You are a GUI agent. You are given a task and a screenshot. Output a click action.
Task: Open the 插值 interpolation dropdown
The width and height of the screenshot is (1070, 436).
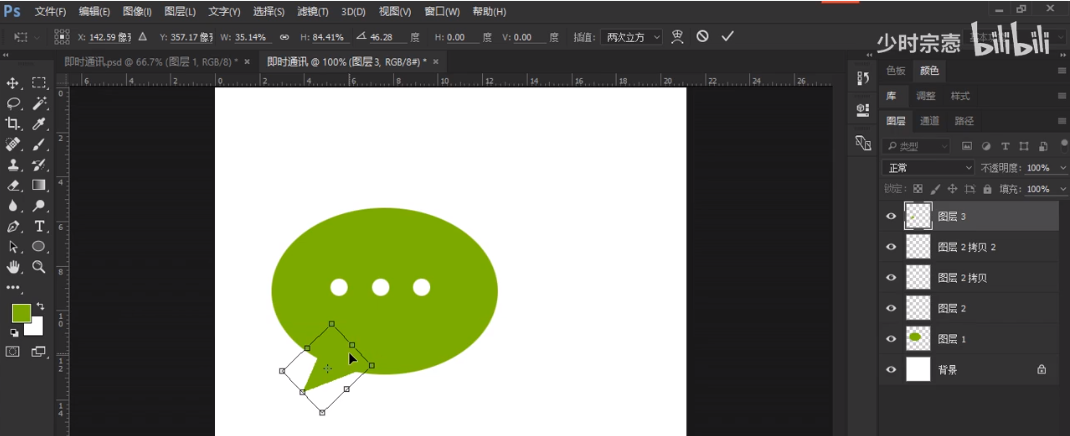(631, 37)
